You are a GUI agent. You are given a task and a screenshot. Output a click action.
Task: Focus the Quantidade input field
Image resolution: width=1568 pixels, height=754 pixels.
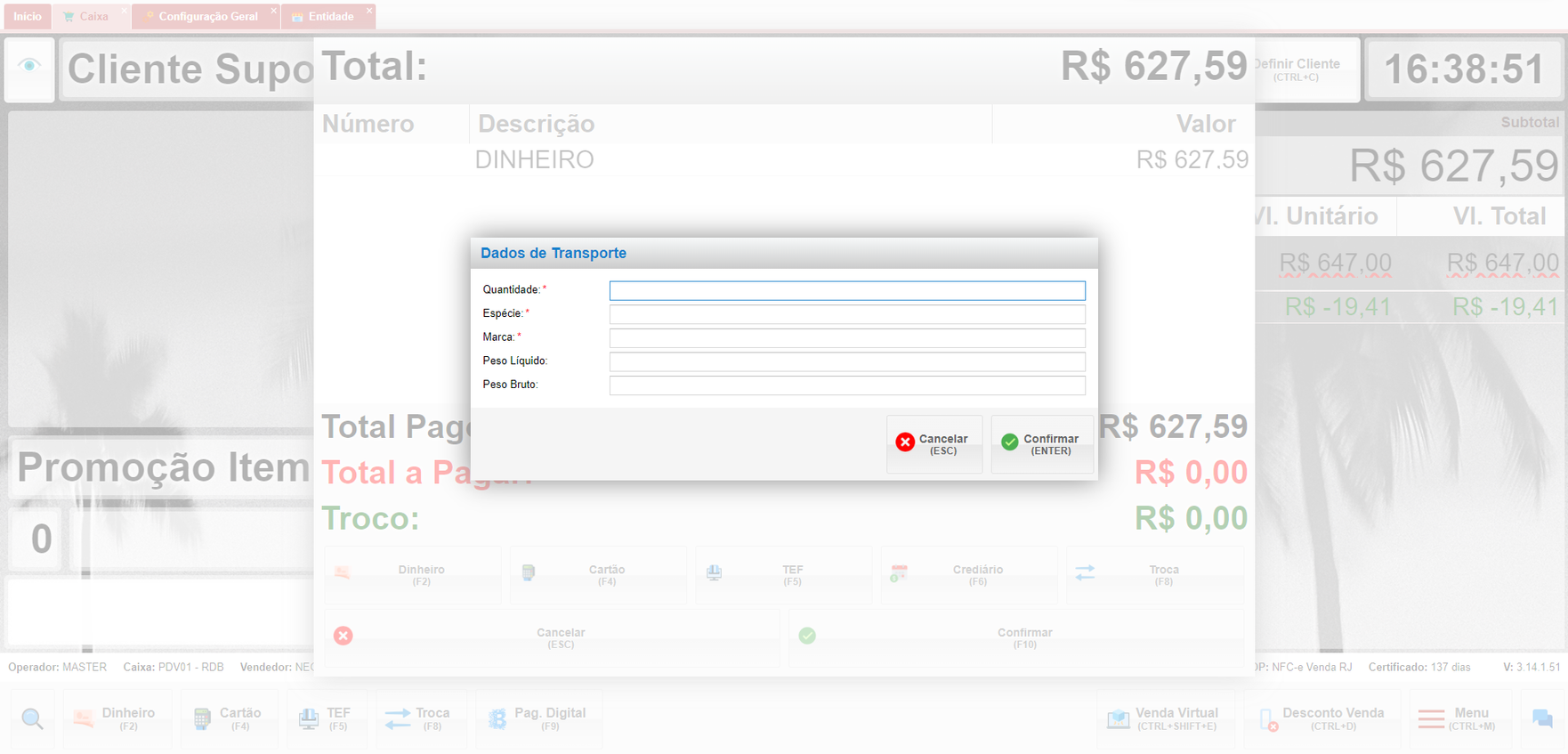[846, 291]
